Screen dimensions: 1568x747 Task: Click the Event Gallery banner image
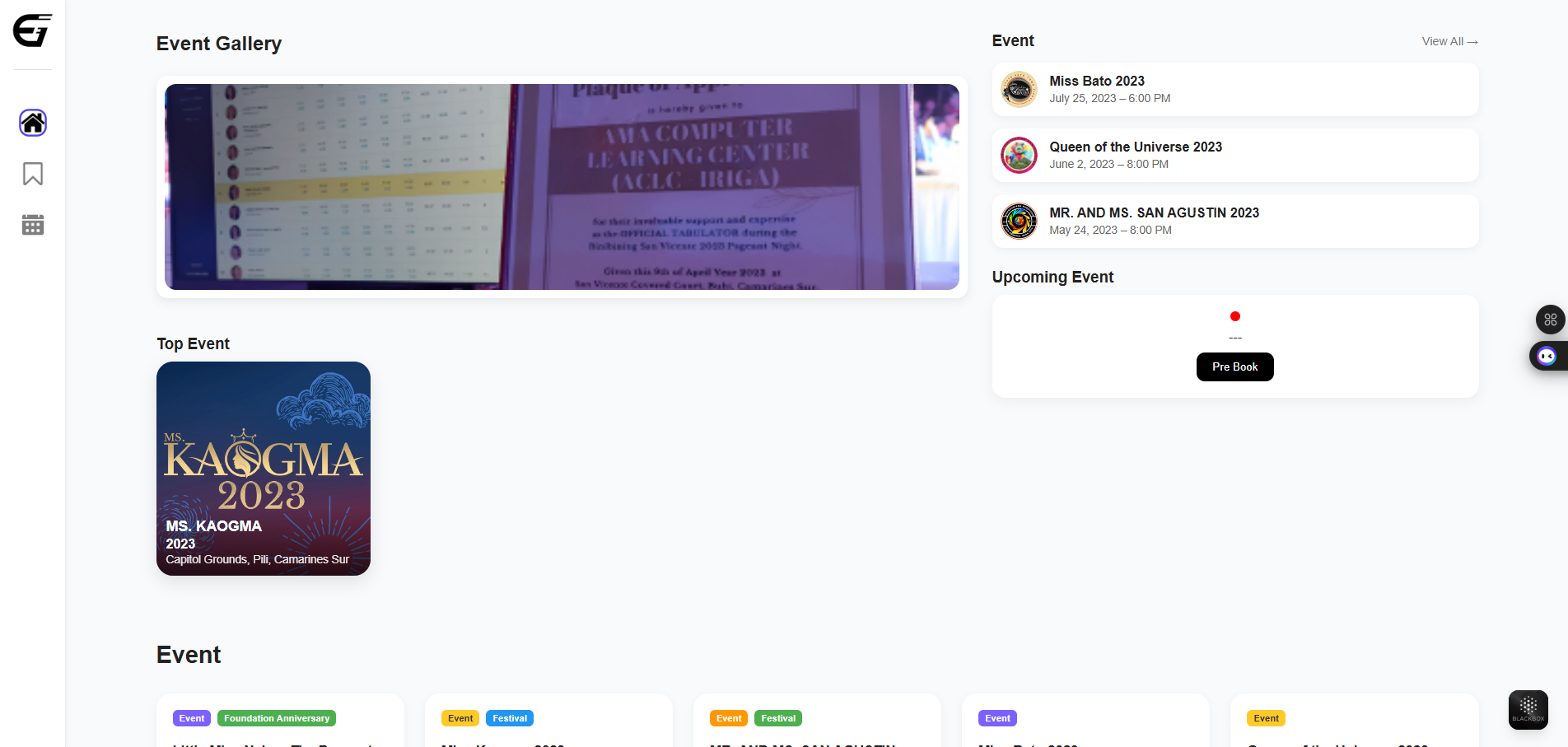pyautogui.click(x=562, y=187)
